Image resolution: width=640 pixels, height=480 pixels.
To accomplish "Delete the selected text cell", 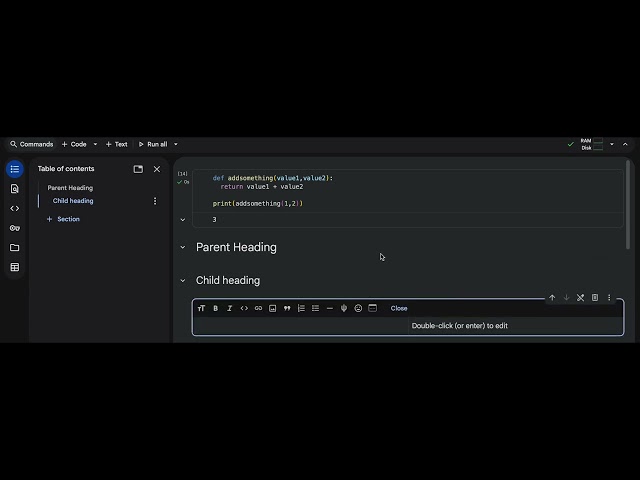I will [595, 298].
